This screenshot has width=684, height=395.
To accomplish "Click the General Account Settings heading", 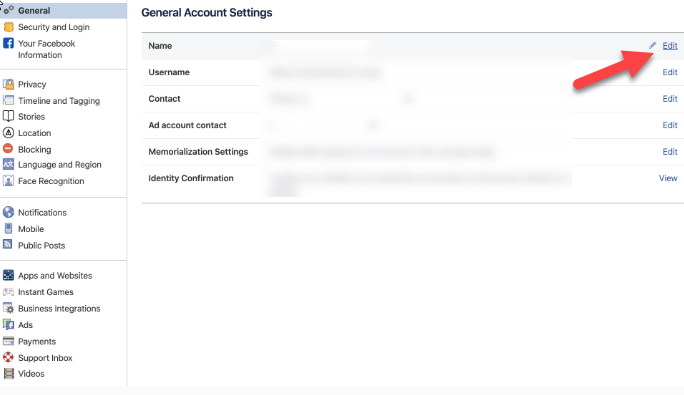I will point(207,12).
